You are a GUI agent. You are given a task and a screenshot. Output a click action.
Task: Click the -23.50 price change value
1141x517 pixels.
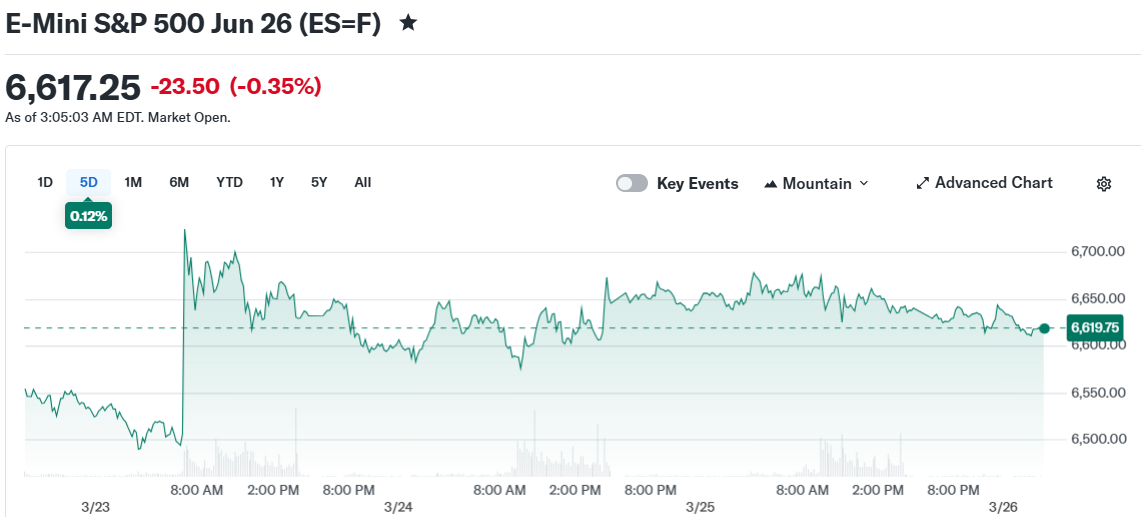[x=185, y=87]
